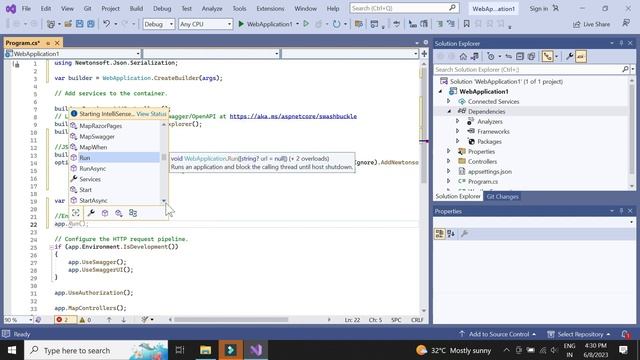Click the Hot Reload/restart circular arrow icon

click(336, 24)
